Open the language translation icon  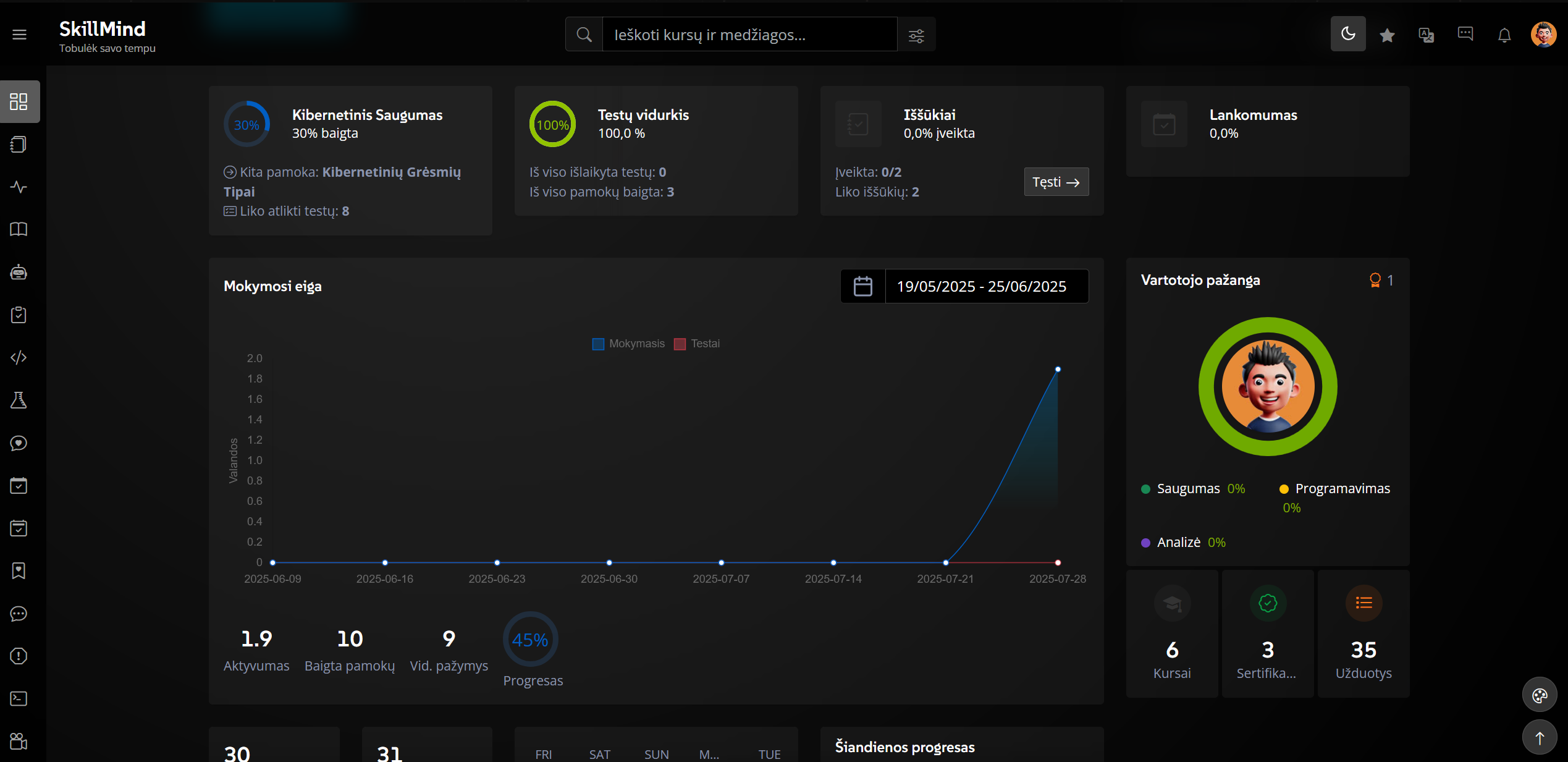pos(1426,35)
